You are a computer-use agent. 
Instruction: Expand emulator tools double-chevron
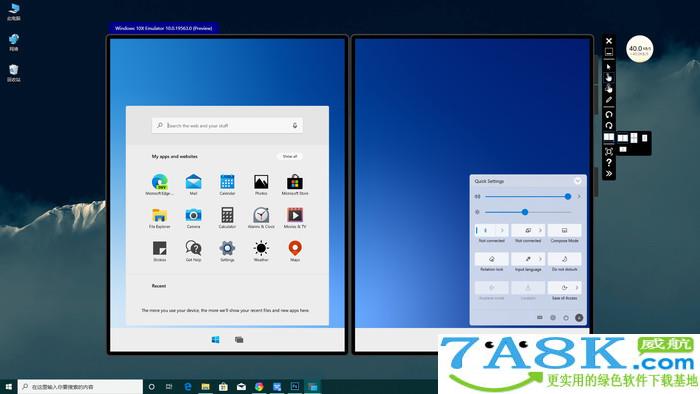coord(608,174)
